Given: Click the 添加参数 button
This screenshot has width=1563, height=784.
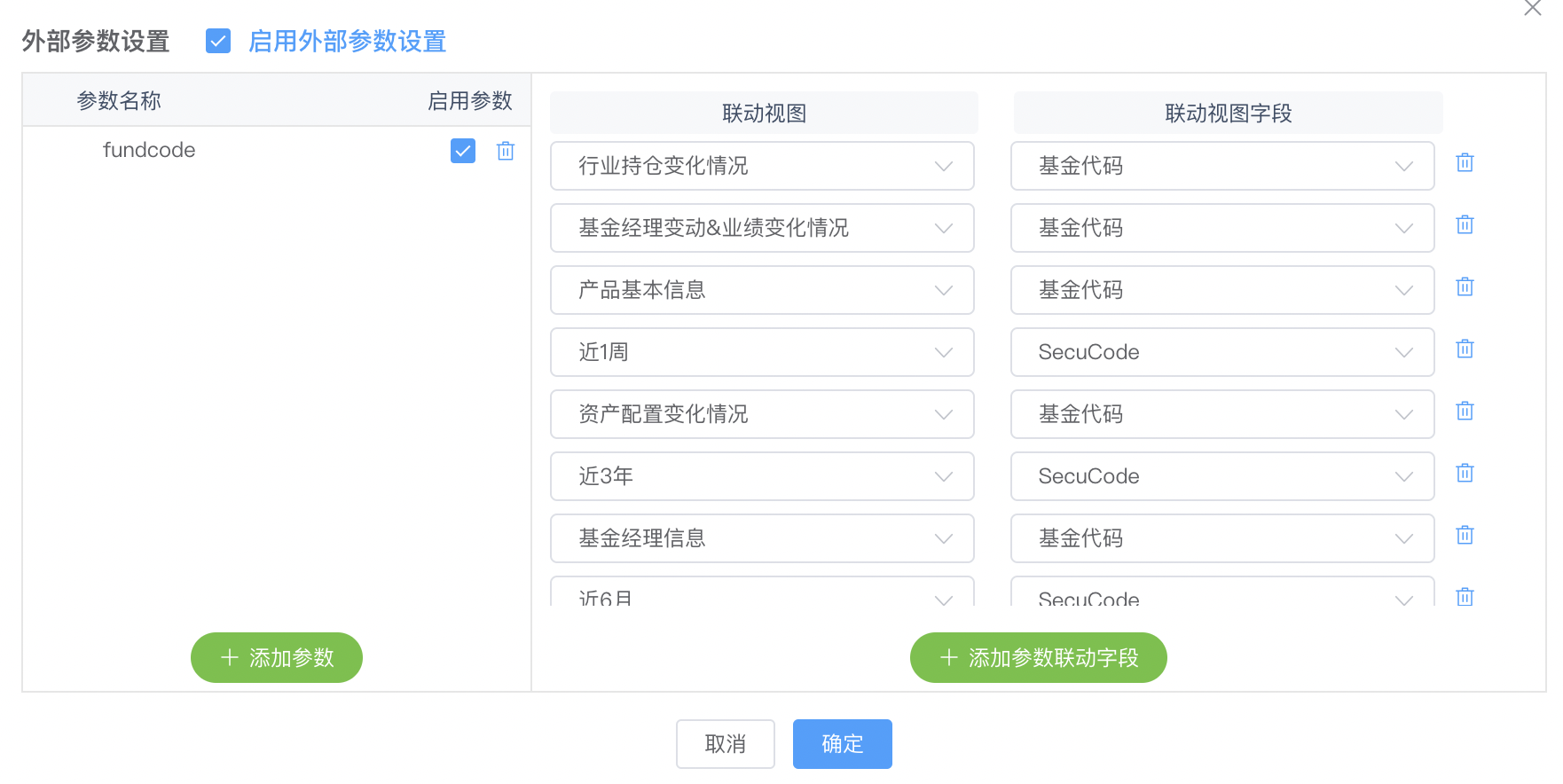Looking at the screenshot, I should 276,657.
